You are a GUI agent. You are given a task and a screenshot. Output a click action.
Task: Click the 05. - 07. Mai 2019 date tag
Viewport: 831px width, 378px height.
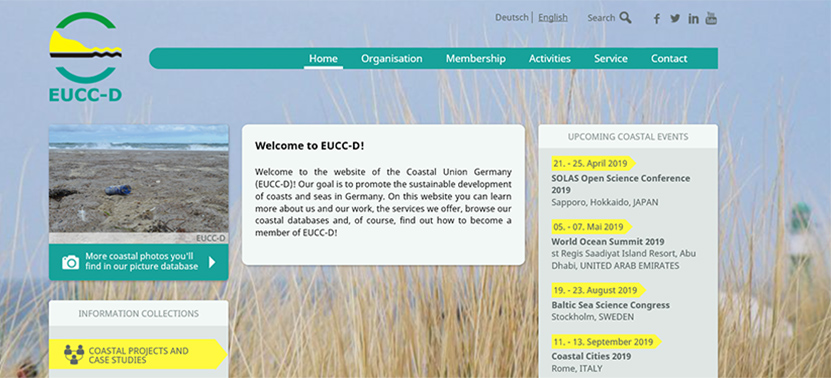tap(591, 227)
